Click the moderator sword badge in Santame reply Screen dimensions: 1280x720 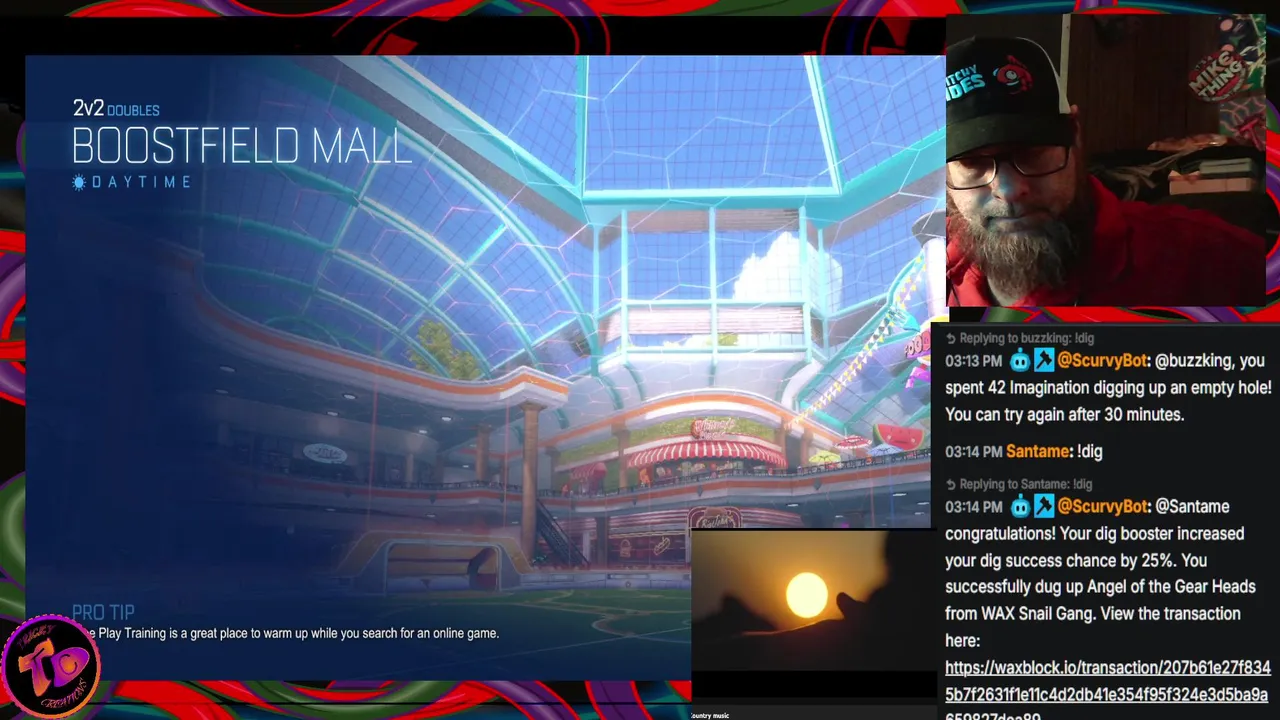pos(1043,507)
